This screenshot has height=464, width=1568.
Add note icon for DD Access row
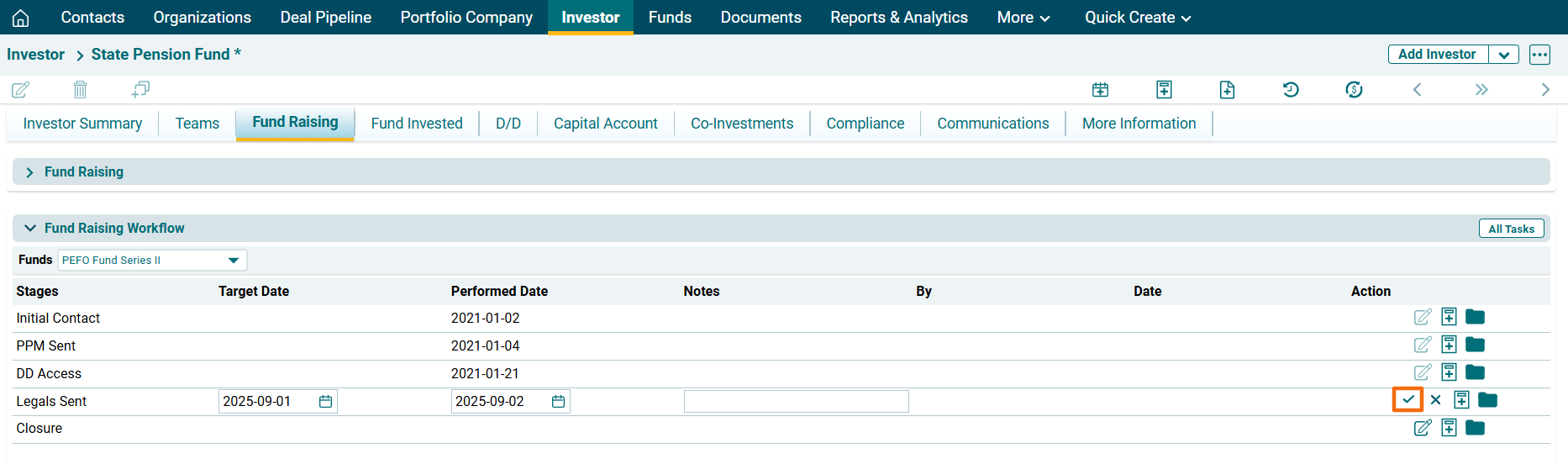[1449, 372]
